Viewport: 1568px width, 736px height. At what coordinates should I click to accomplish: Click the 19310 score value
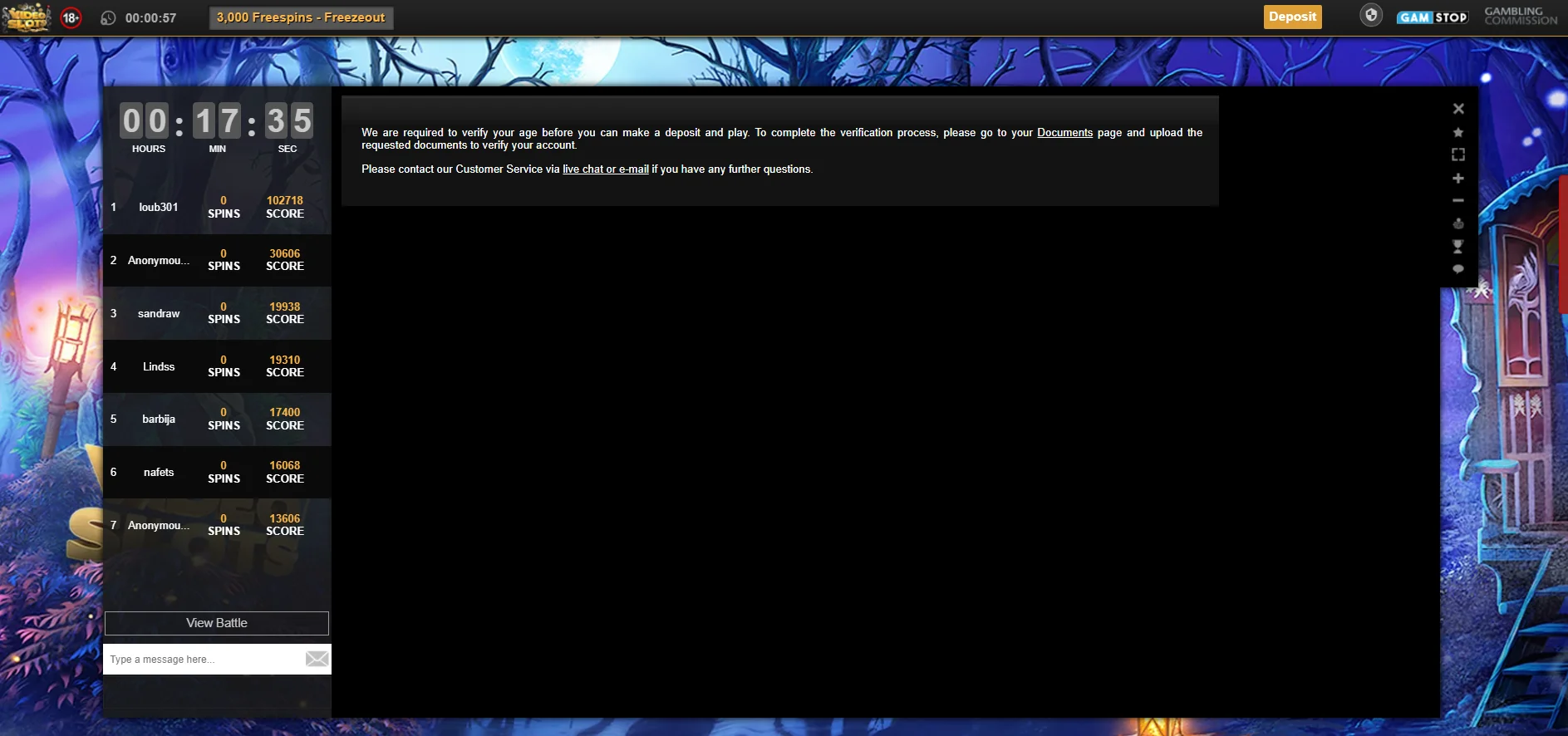click(285, 361)
